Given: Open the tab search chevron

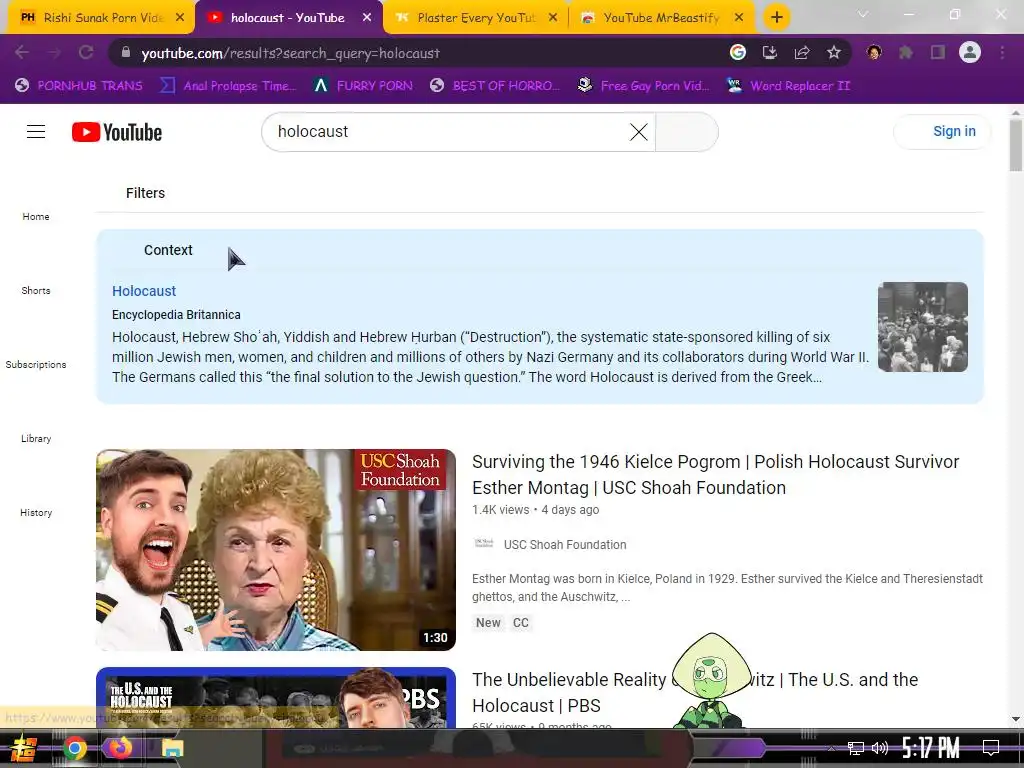Looking at the screenshot, I should pyautogui.click(x=863, y=14).
